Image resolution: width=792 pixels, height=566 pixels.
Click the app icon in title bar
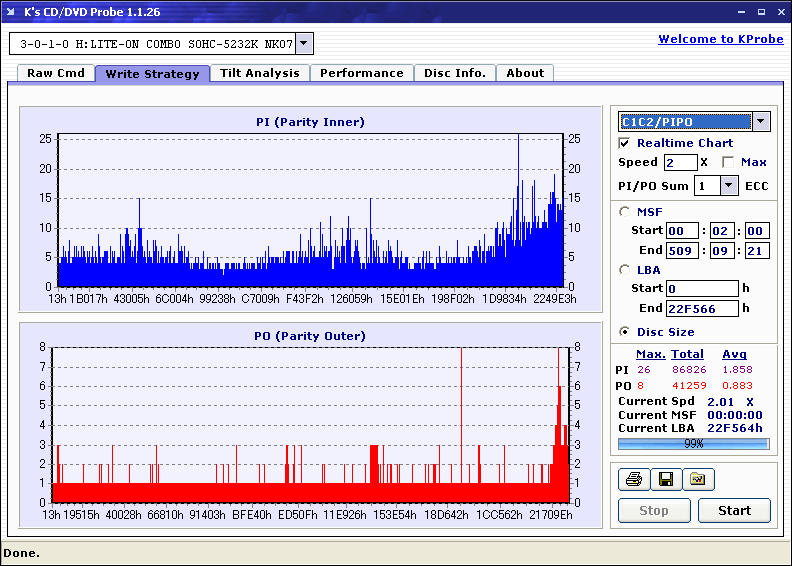point(11,11)
